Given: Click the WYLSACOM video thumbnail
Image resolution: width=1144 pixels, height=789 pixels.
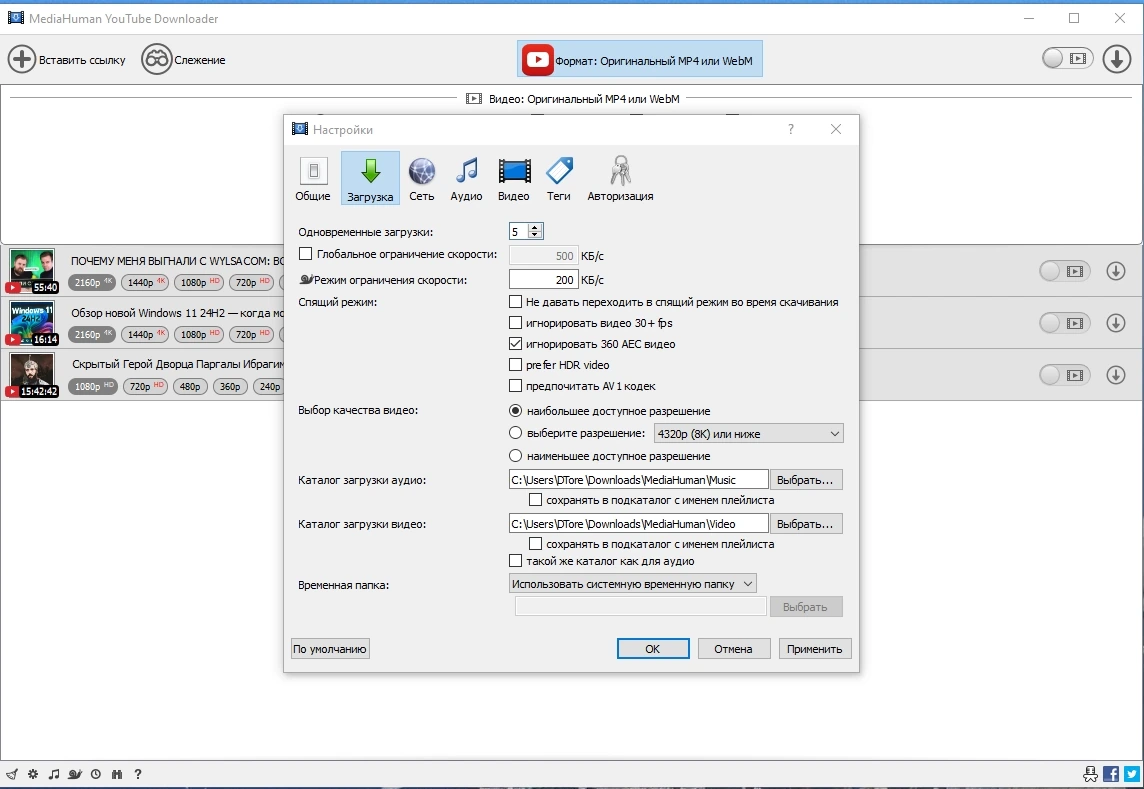Looking at the screenshot, I should coord(32,270).
